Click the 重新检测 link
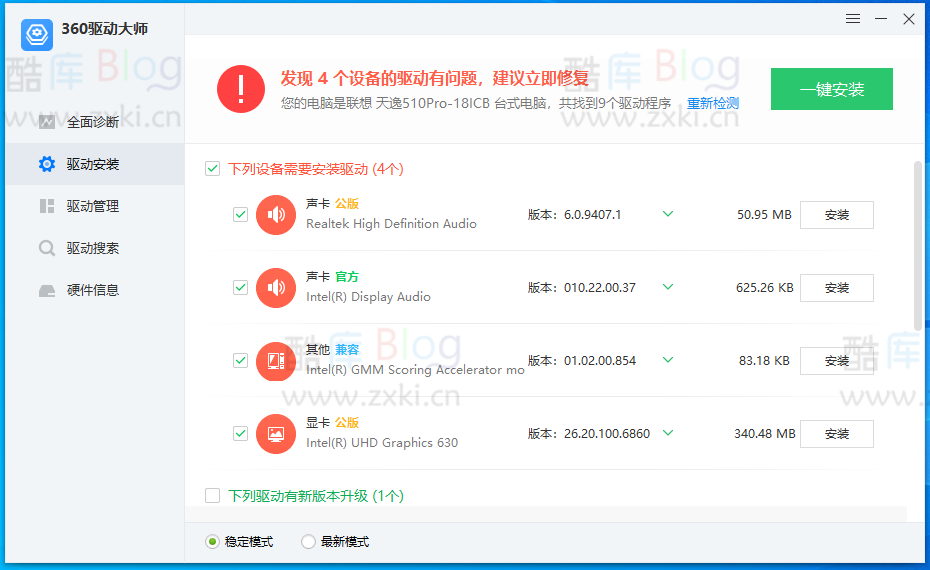This screenshot has height=570, width=930. click(x=713, y=103)
